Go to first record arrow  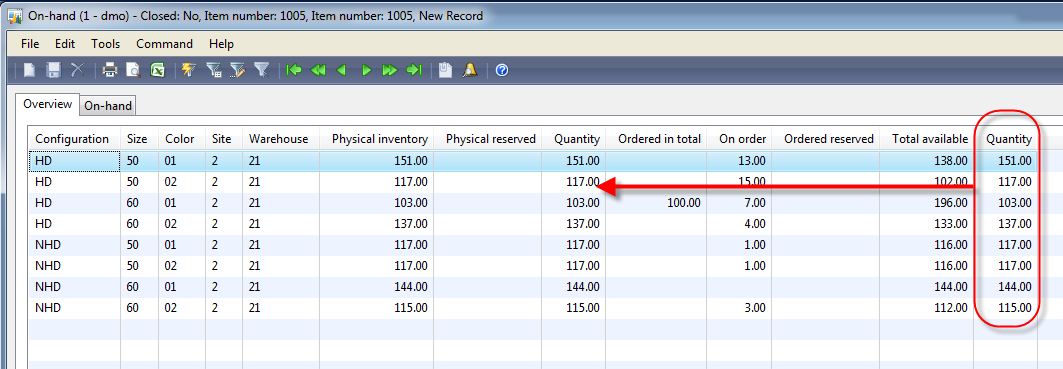294,70
